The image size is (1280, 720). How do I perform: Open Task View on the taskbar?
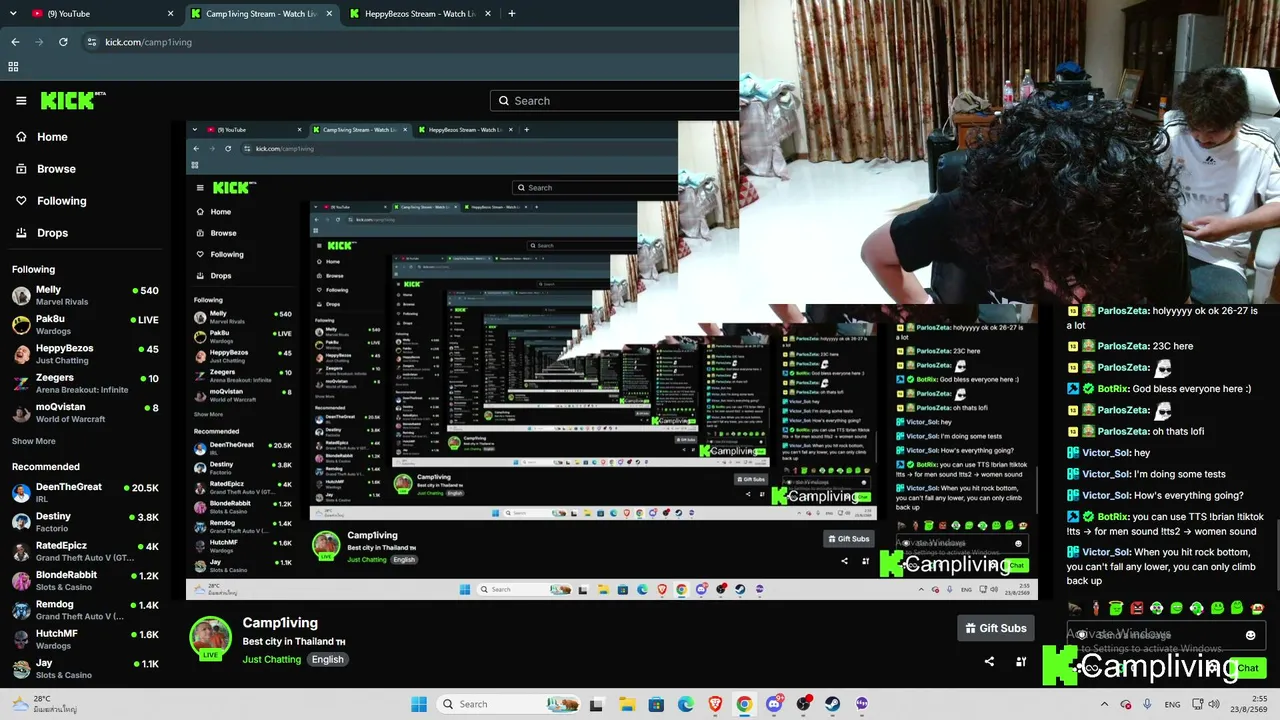[x=597, y=704]
